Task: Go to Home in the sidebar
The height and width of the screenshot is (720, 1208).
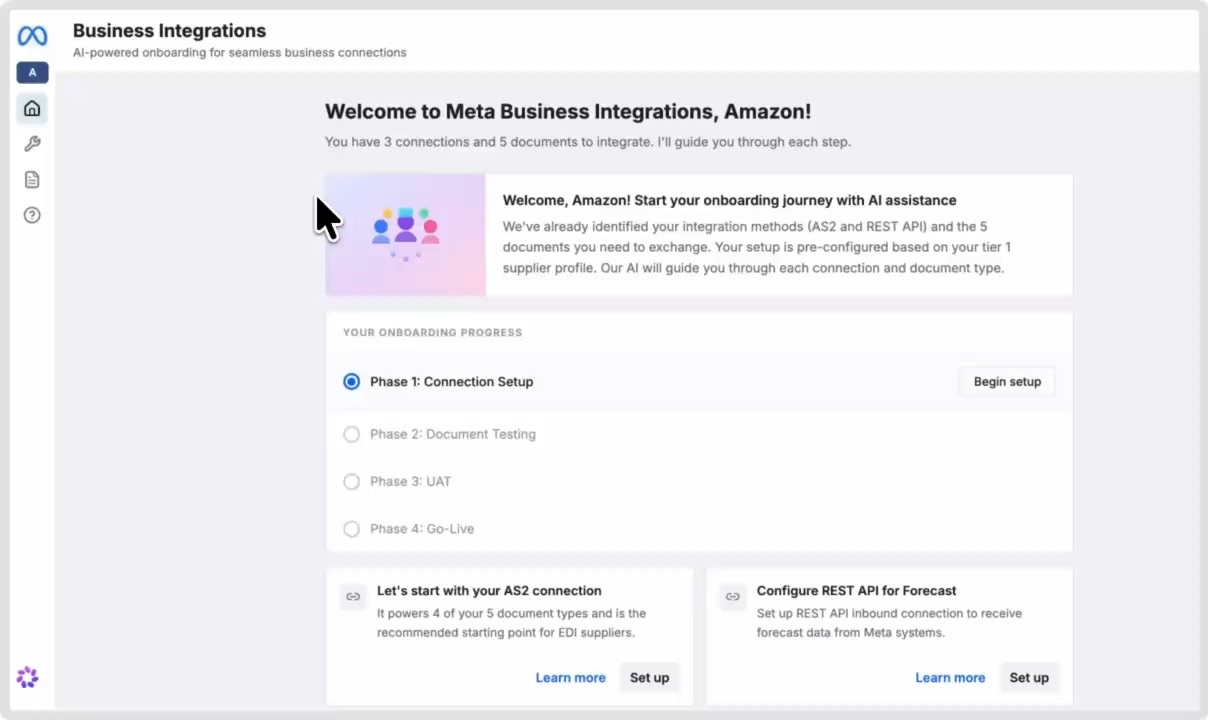Action: (x=32, y=108)
